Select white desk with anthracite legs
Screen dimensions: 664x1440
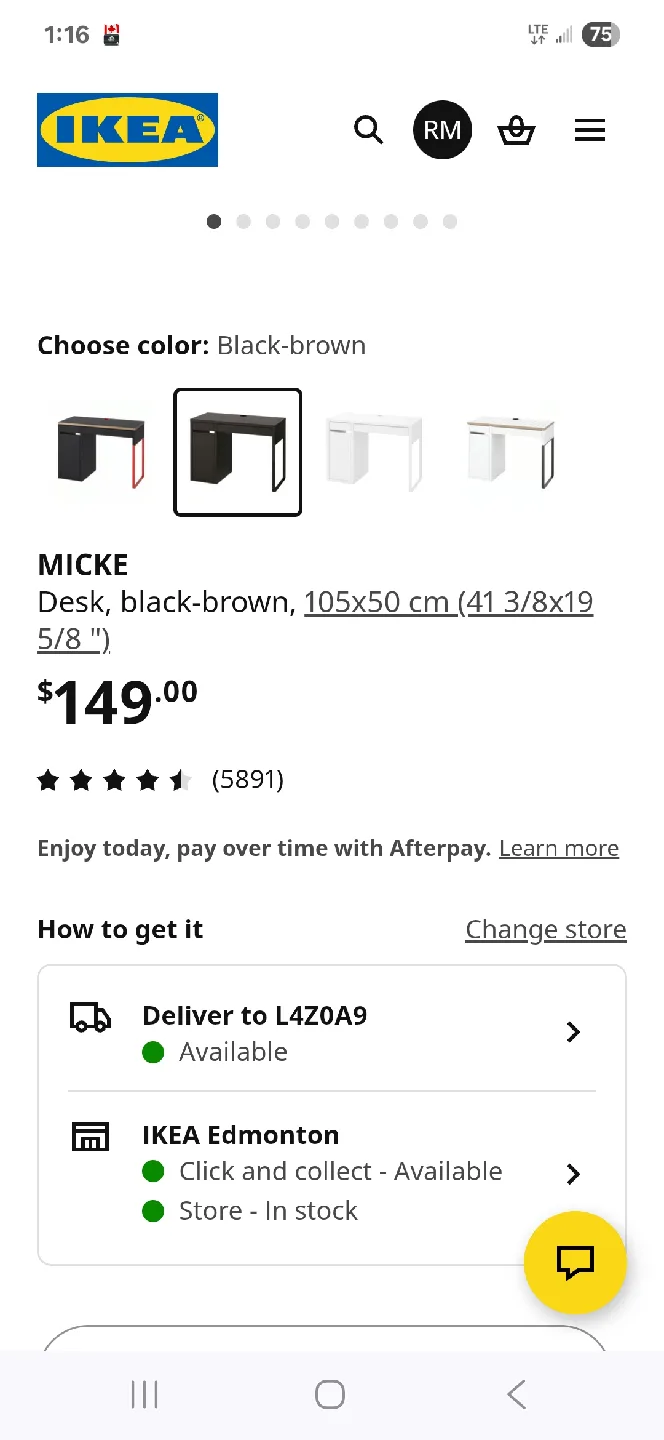pos(510,452)
